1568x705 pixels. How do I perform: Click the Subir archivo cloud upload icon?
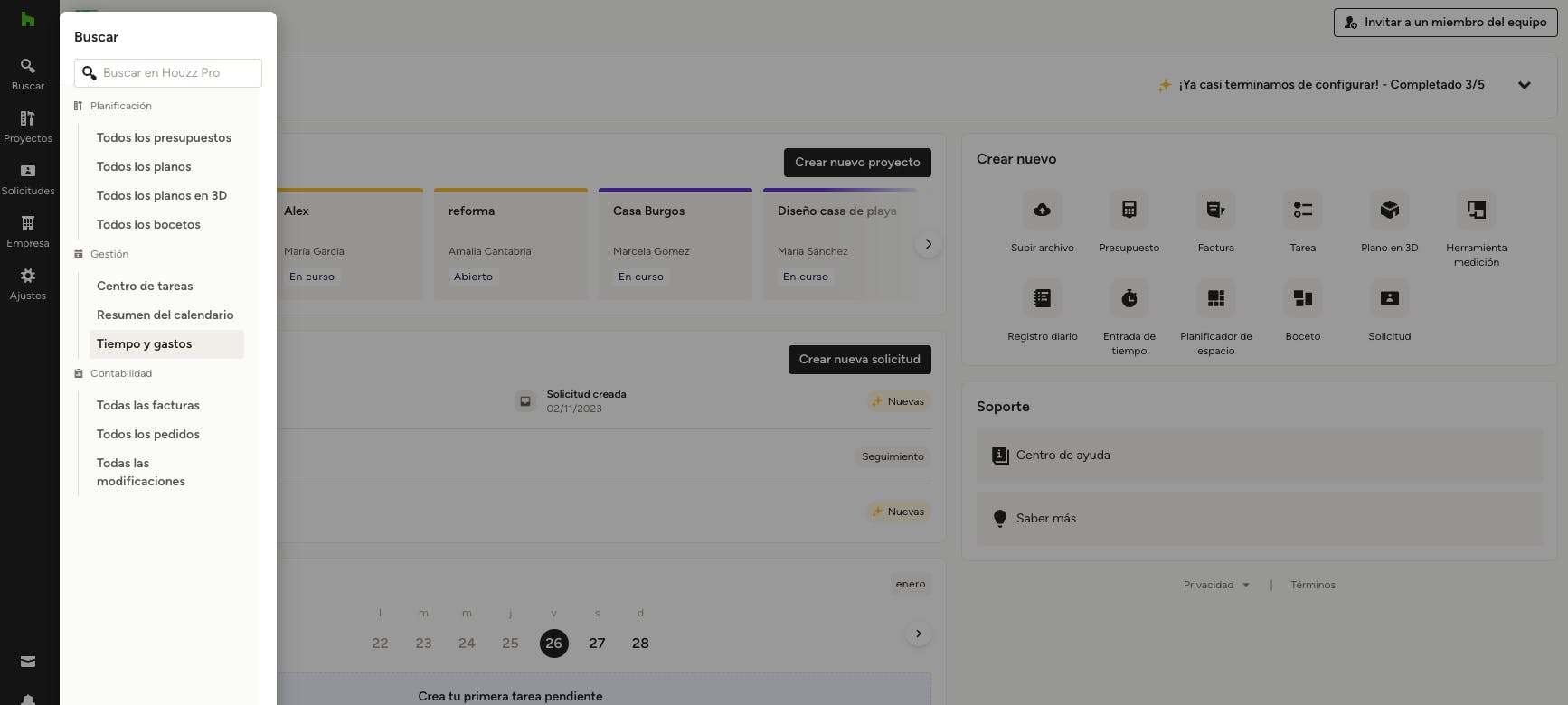tap(1042, 211)
